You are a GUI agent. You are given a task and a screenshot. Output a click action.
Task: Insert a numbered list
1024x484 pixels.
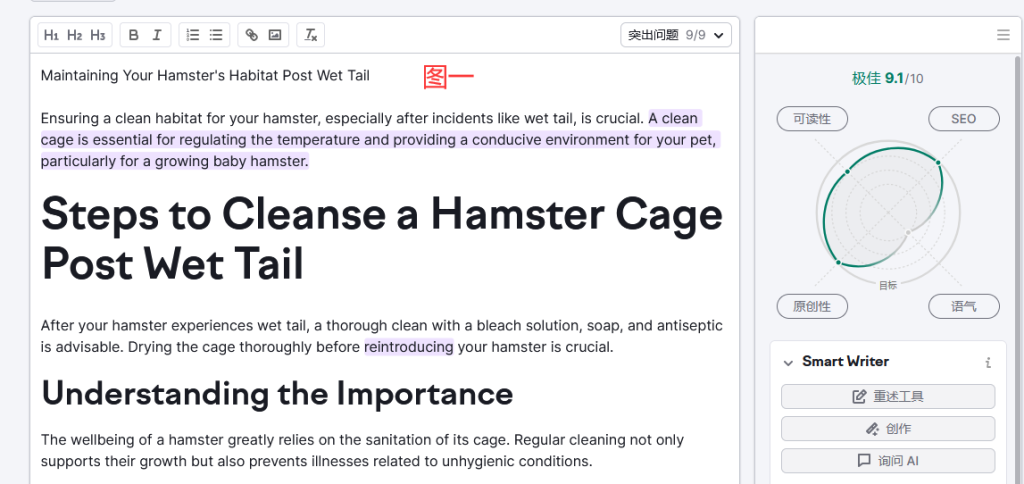click(193, 35)
